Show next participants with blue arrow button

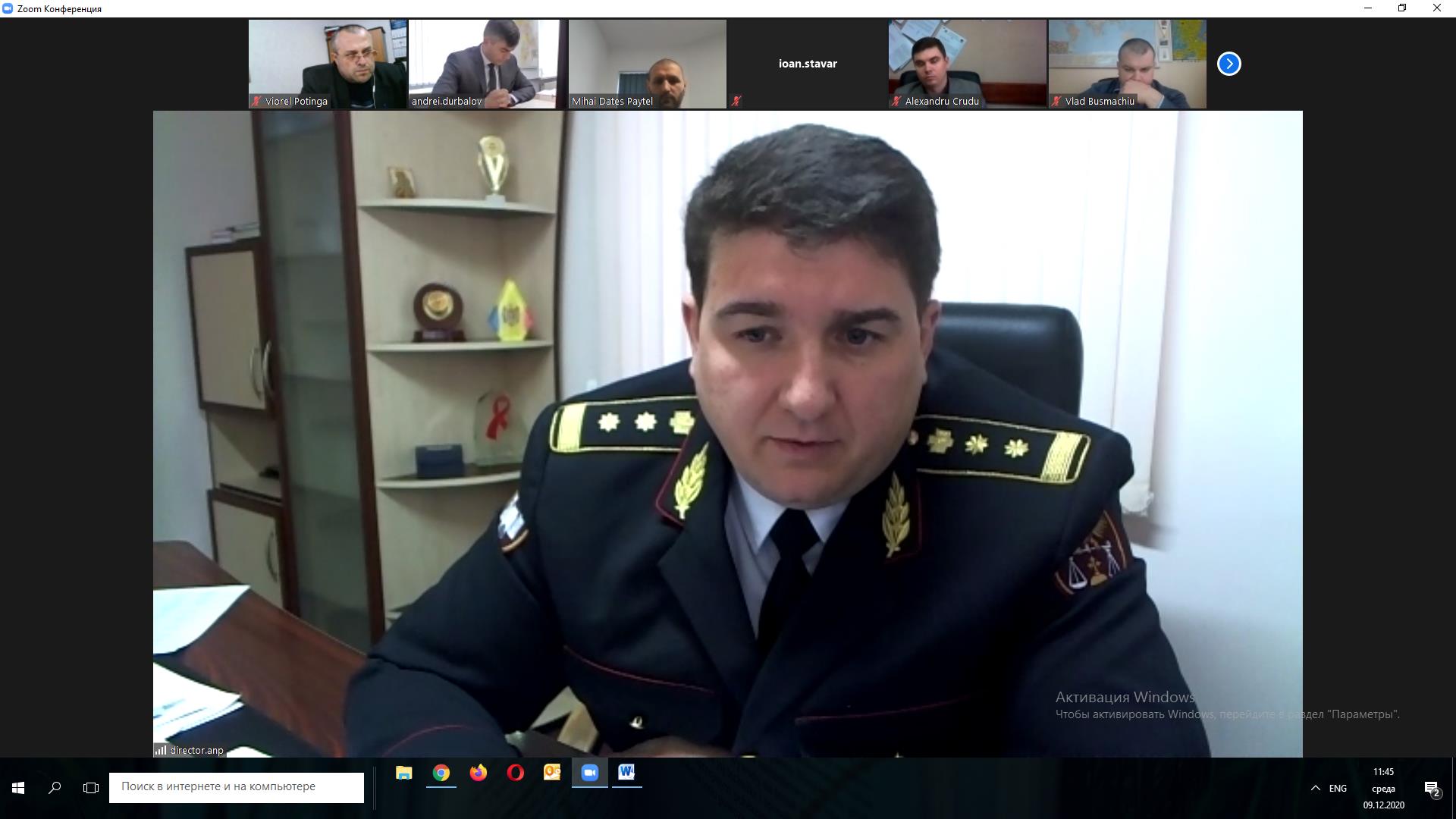click(x=1228, y=64)
